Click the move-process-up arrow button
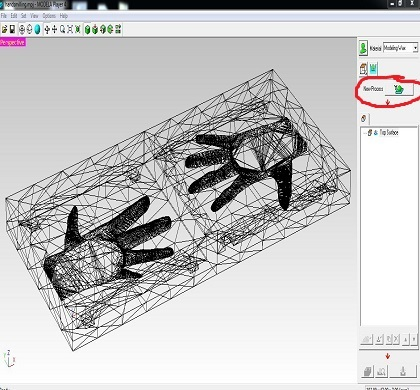Viewport: 420px width, 390px height. tap(405, 340)
